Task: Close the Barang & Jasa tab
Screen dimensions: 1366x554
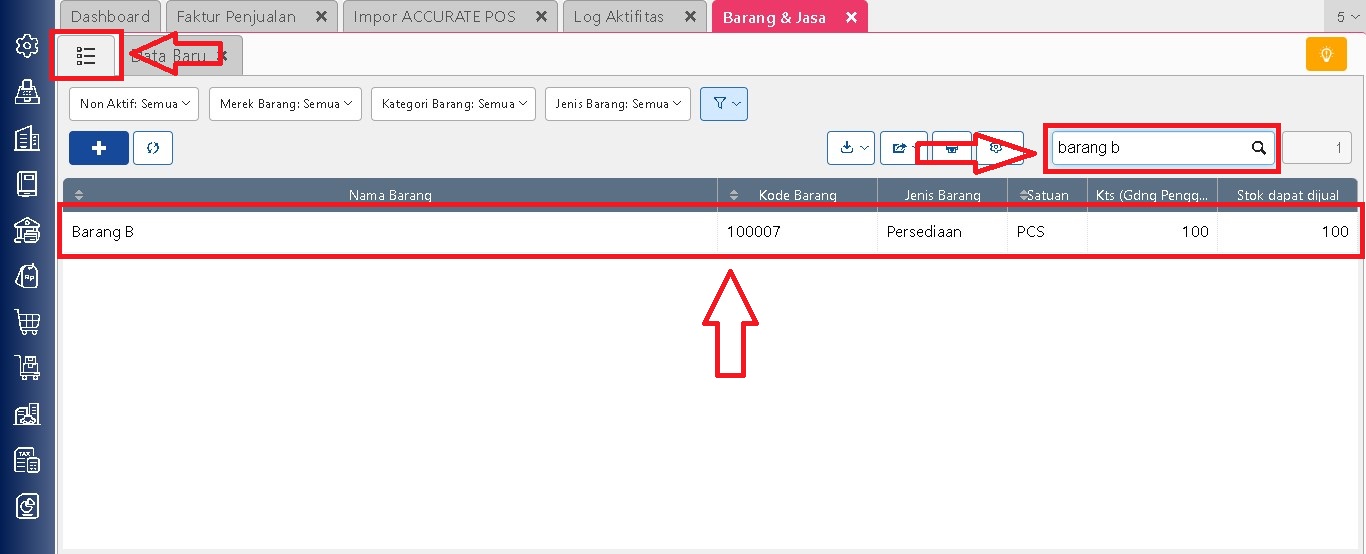Action: 851,17
